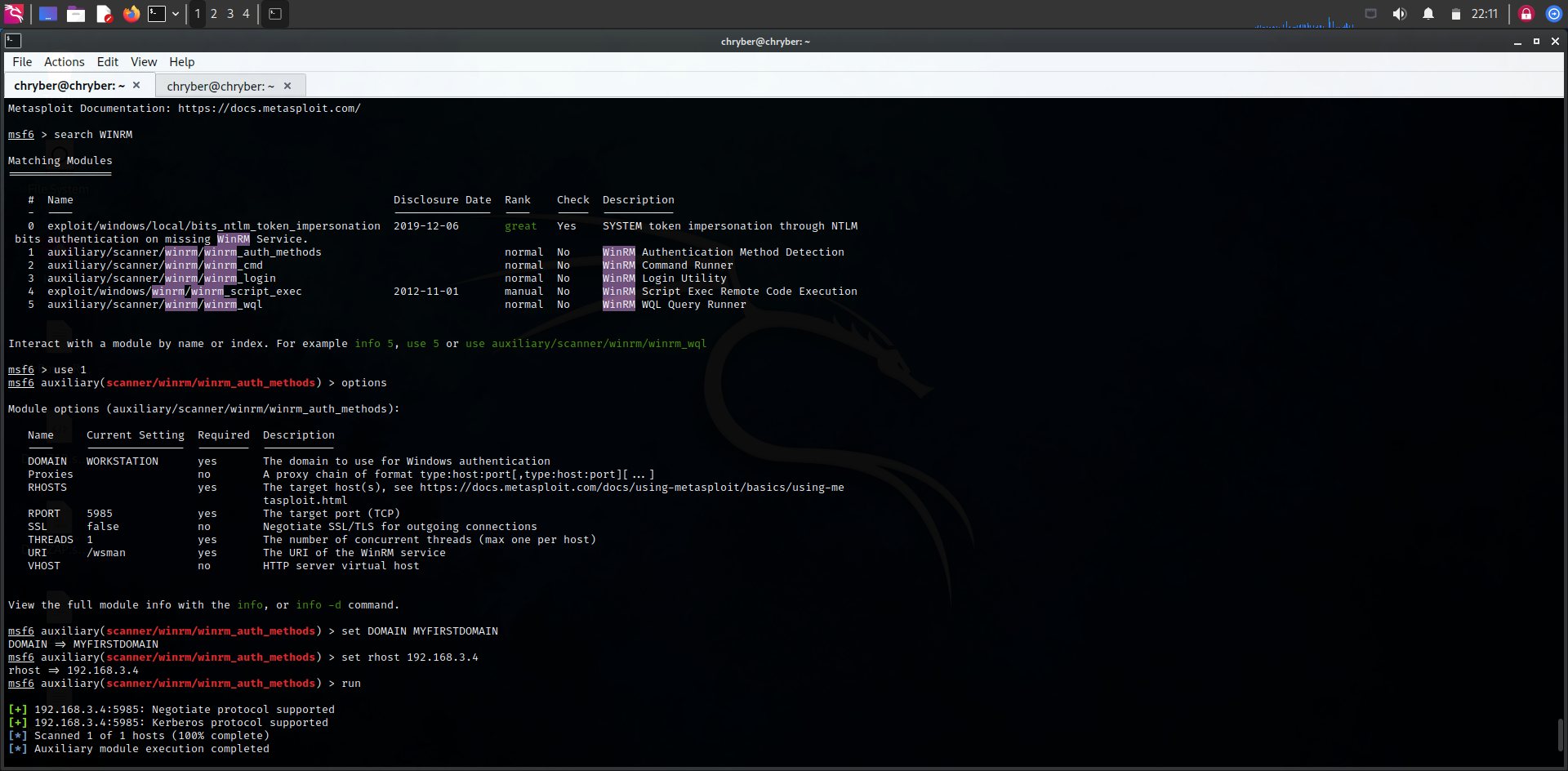
Task: Open the logout menu via the blue icon
Action: click(x=1553, y=14)
